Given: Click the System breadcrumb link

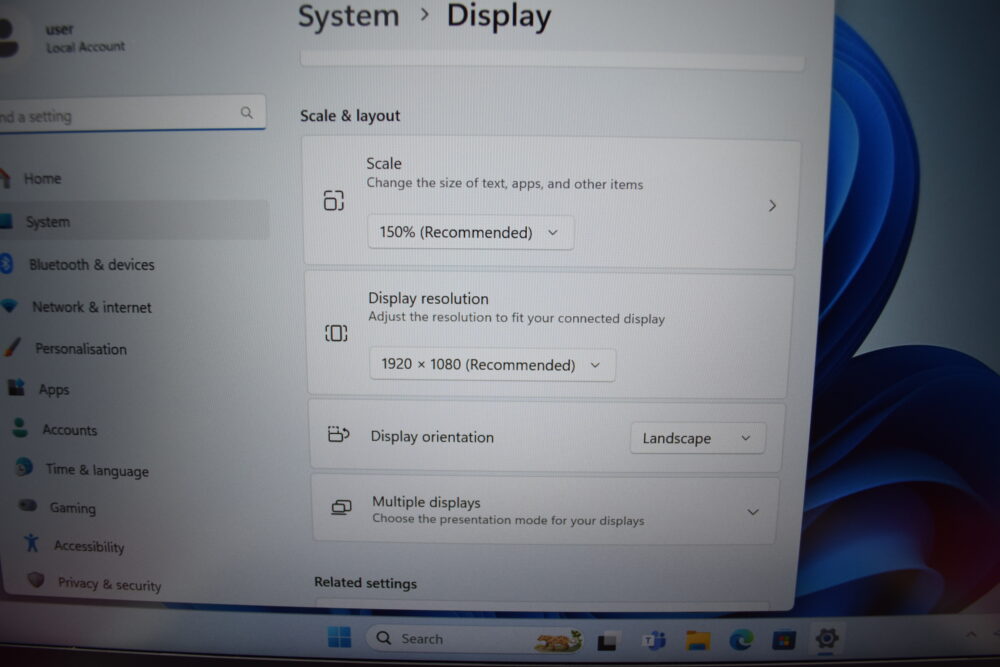Looking at the screenshot, I should (348, 15).
